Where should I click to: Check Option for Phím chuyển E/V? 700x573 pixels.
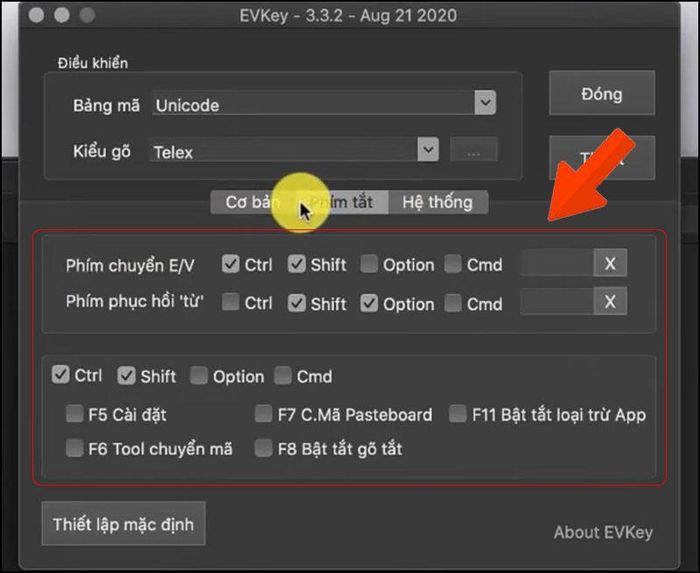369,264
